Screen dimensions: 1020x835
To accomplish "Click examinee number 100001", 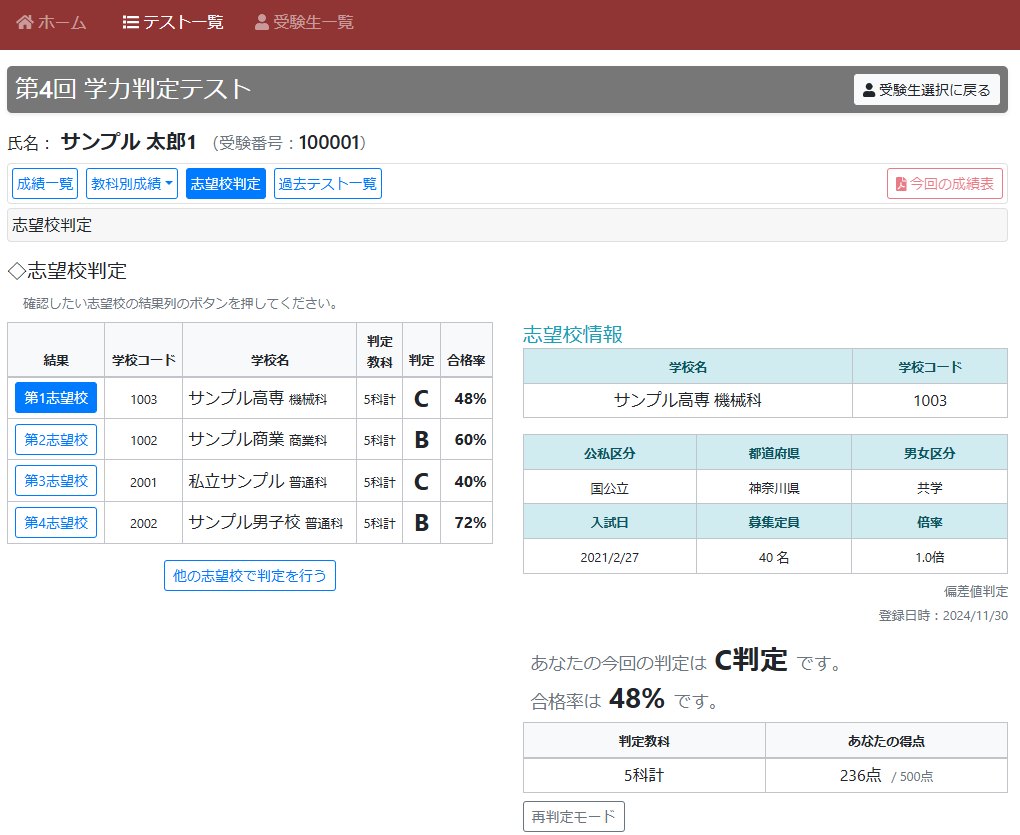I will tap(329, 142).
